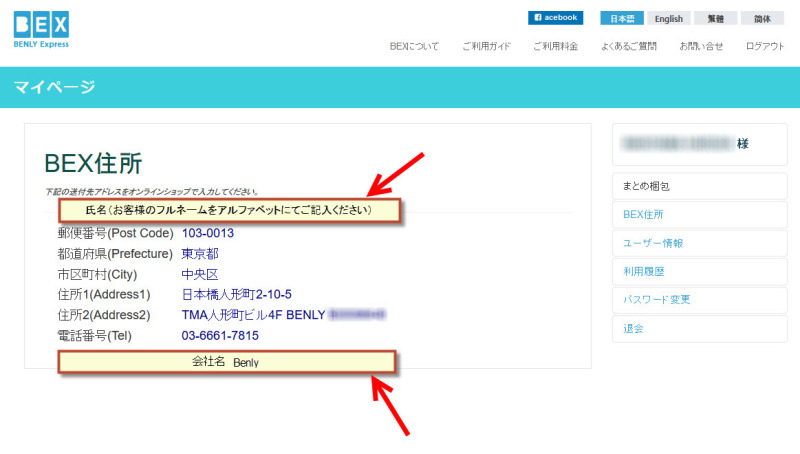Click the 住所1(Address1) label
Image resolution: width=800 pixels, height=454 pixels.
[x=104, y=294]
